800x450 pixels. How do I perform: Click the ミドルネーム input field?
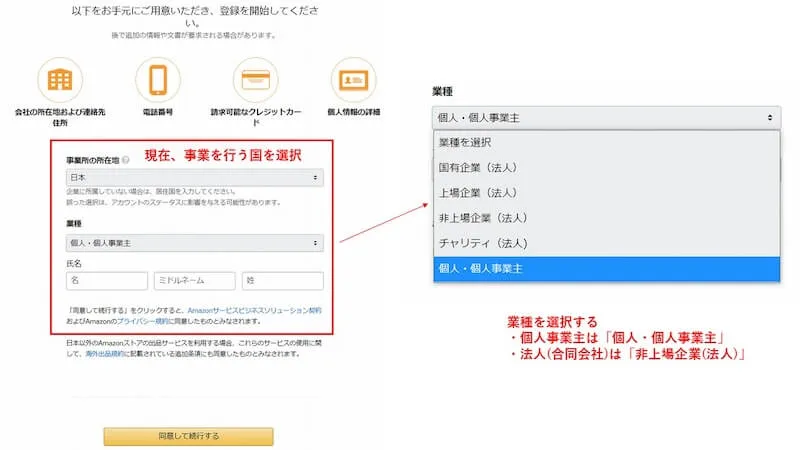pos(195,281)
